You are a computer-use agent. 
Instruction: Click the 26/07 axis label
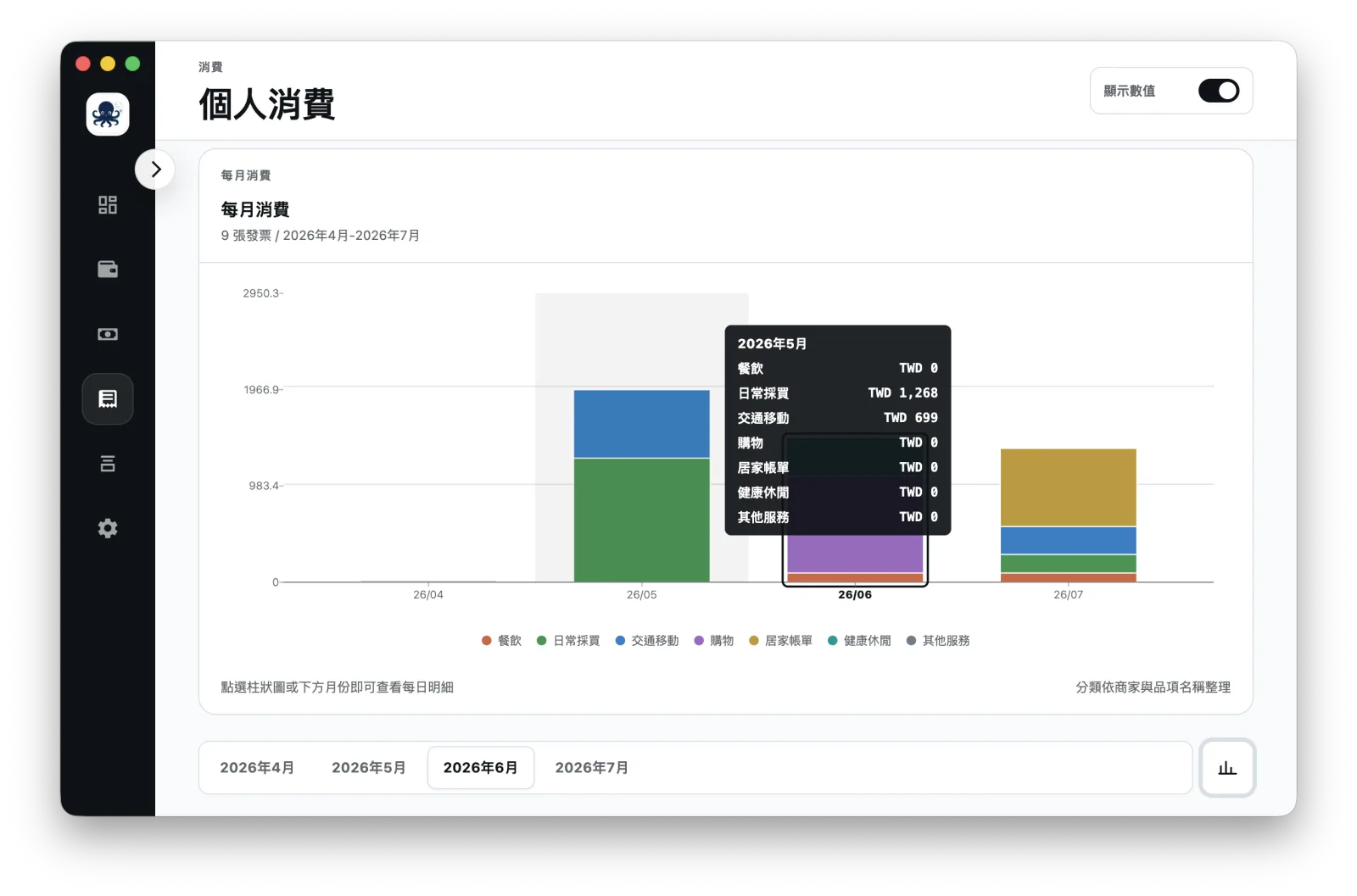[x=1069, y=595]
